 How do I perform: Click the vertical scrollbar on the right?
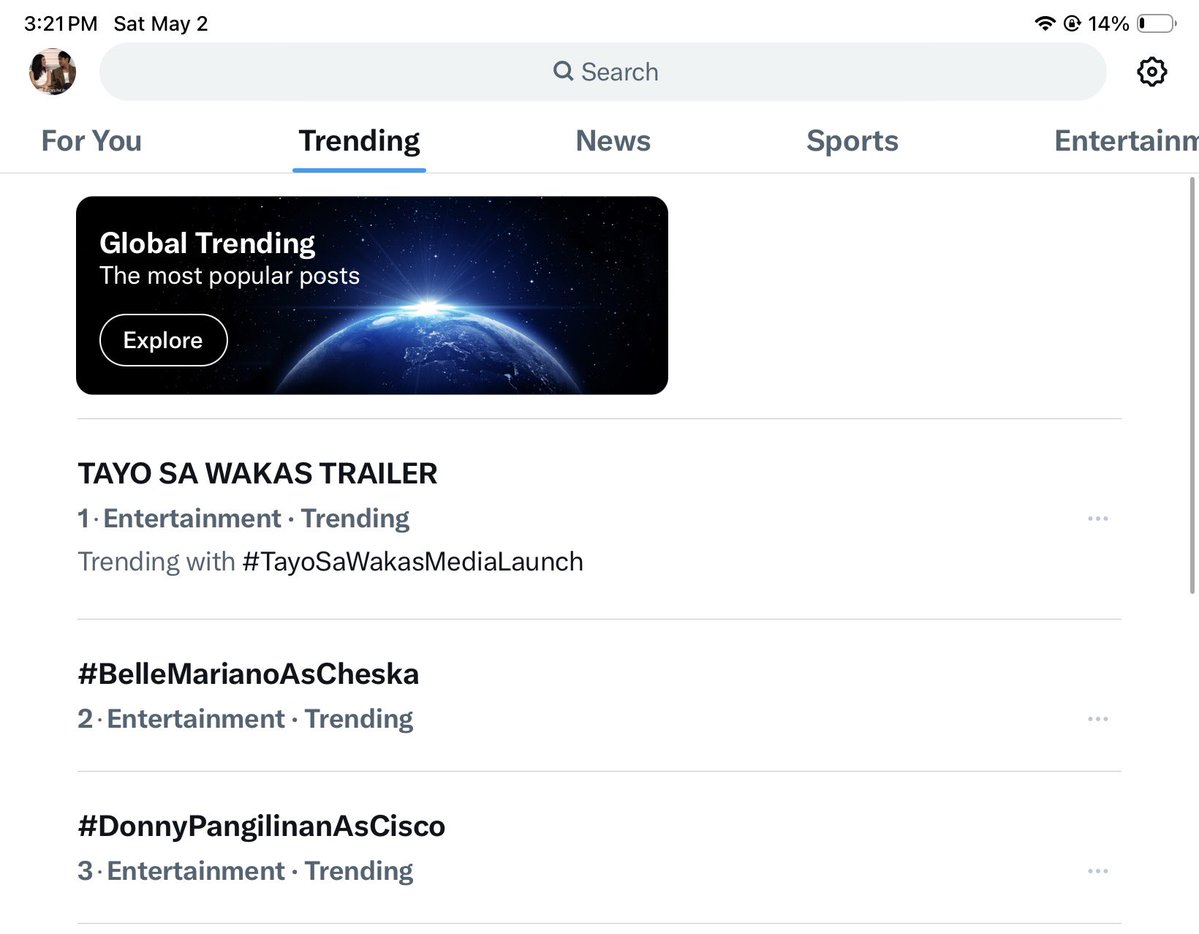pos(1191,386)
